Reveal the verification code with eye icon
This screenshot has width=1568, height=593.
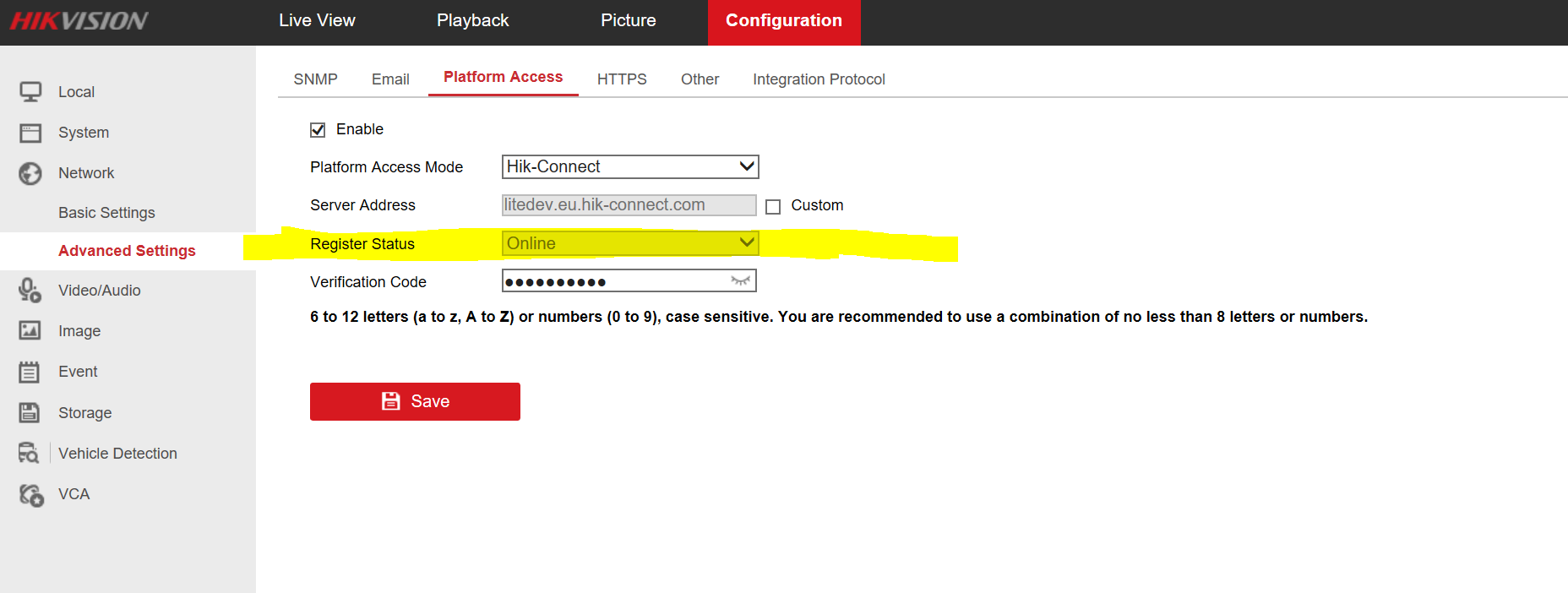(740, 280)
